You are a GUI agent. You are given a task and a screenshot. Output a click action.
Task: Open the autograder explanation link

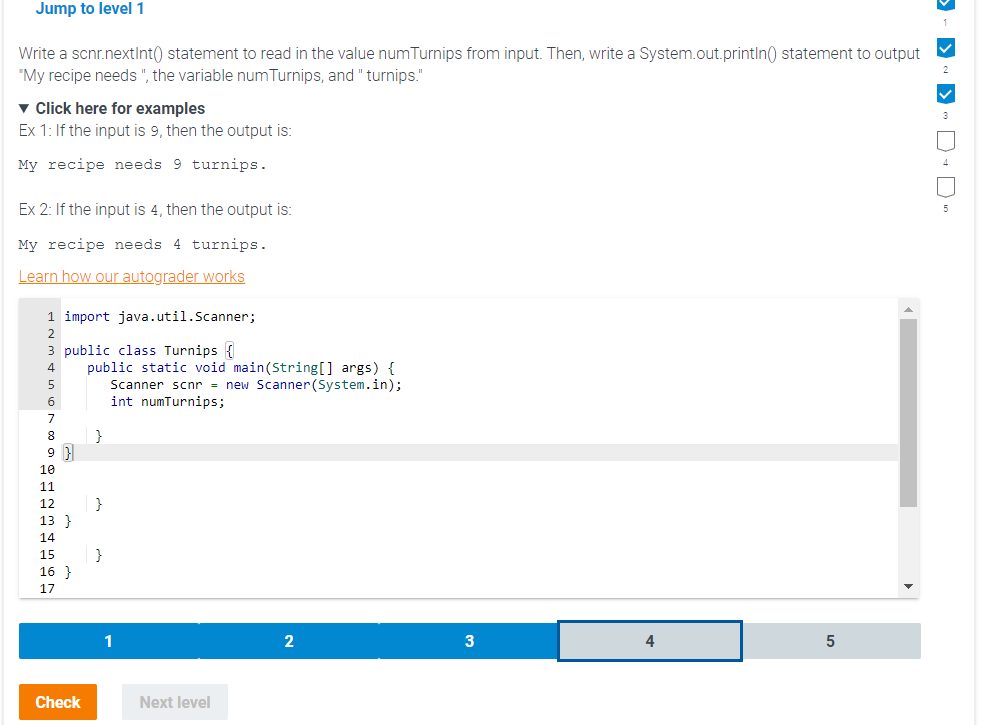(x=131, y=276)
